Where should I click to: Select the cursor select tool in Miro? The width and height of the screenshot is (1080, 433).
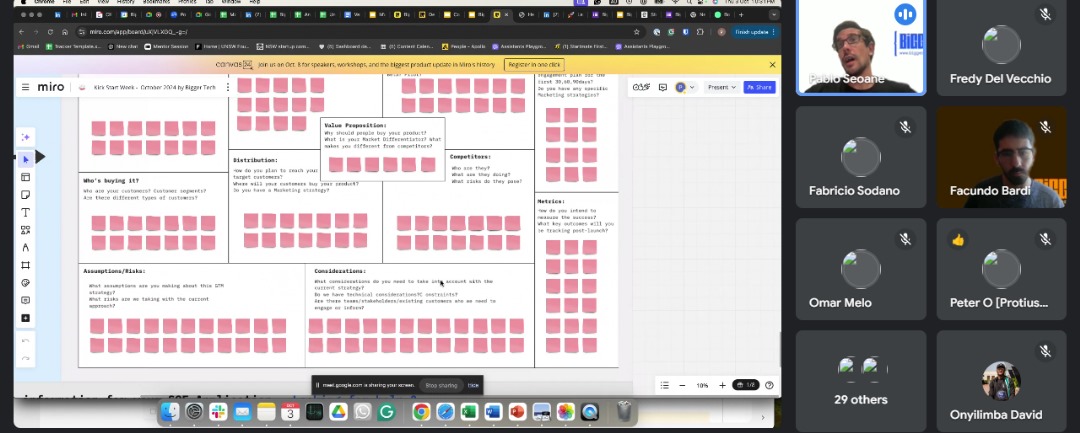point(25,159)
